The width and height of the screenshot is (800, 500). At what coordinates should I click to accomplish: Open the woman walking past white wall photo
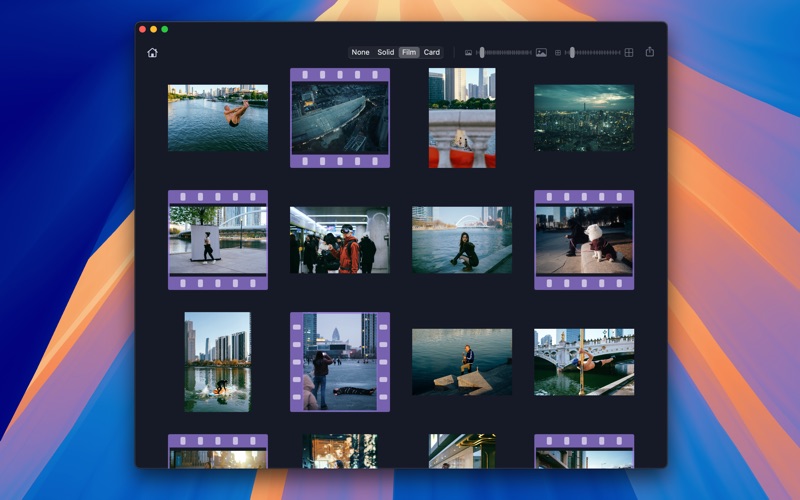point(218,240)
